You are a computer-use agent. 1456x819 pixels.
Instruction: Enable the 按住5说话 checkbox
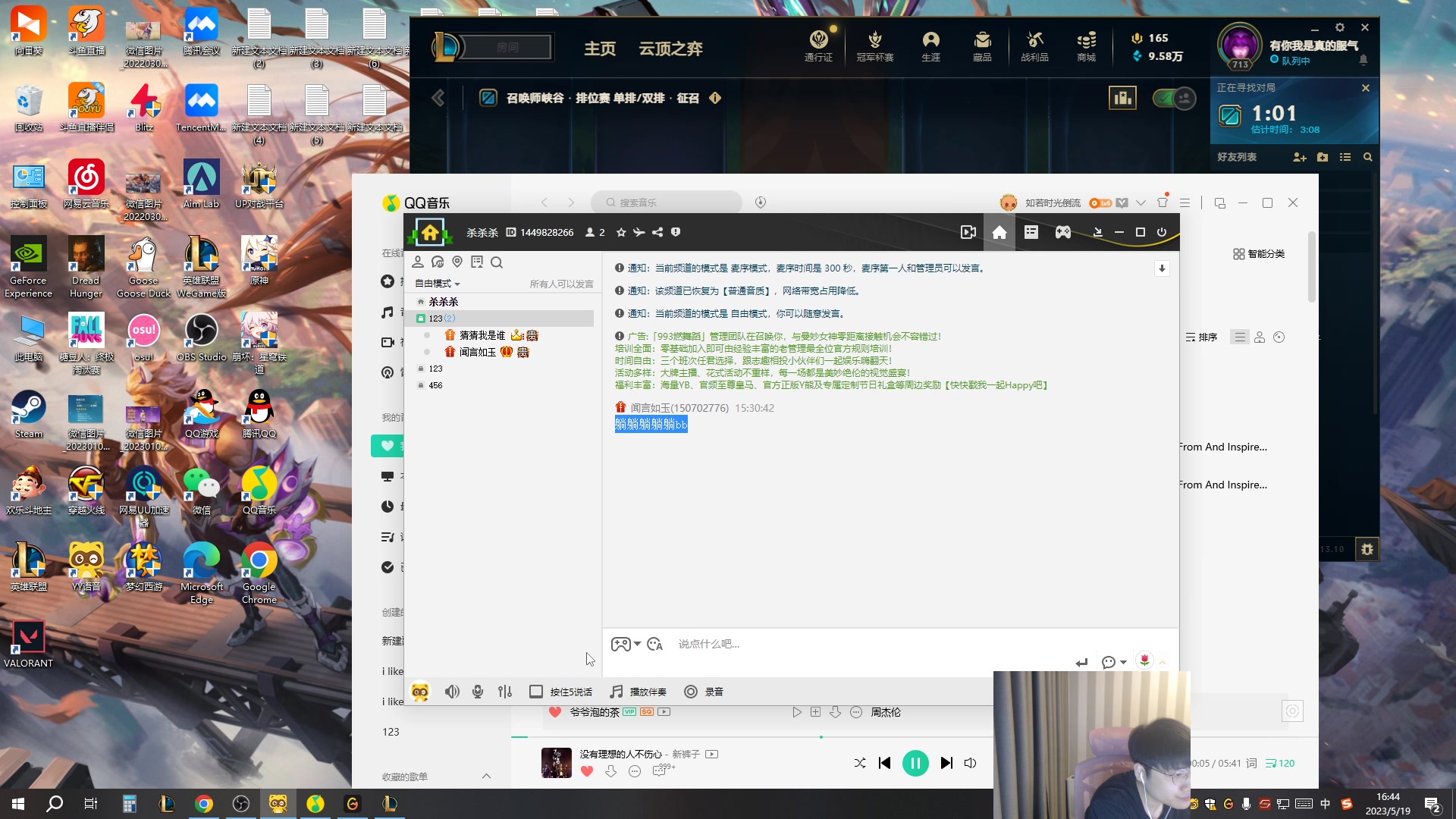536,692
